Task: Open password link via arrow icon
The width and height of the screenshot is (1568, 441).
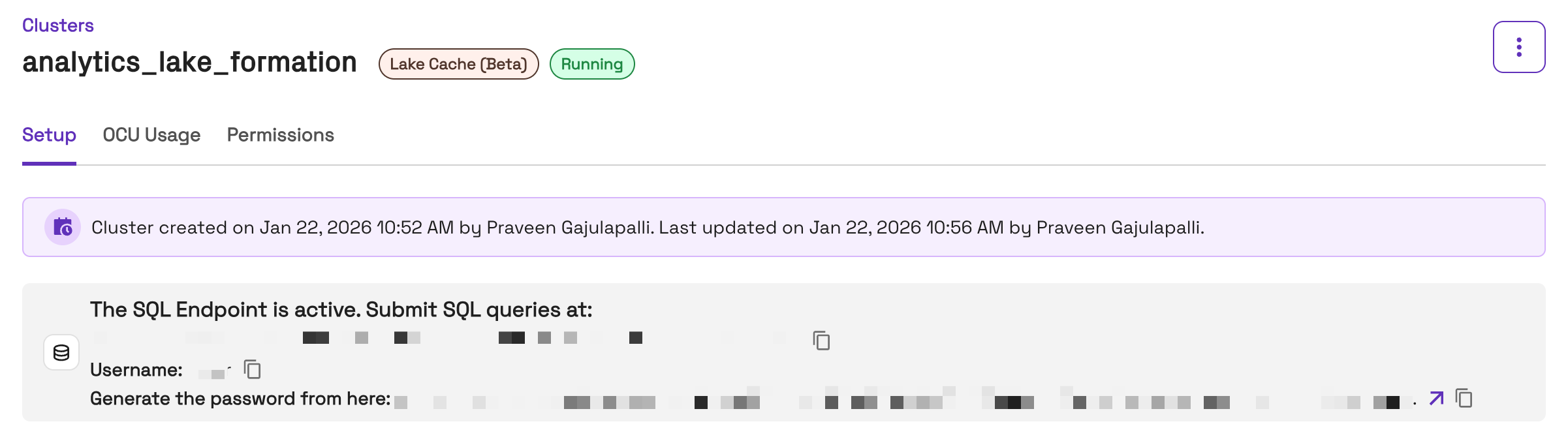Action: coord(1436,398)
